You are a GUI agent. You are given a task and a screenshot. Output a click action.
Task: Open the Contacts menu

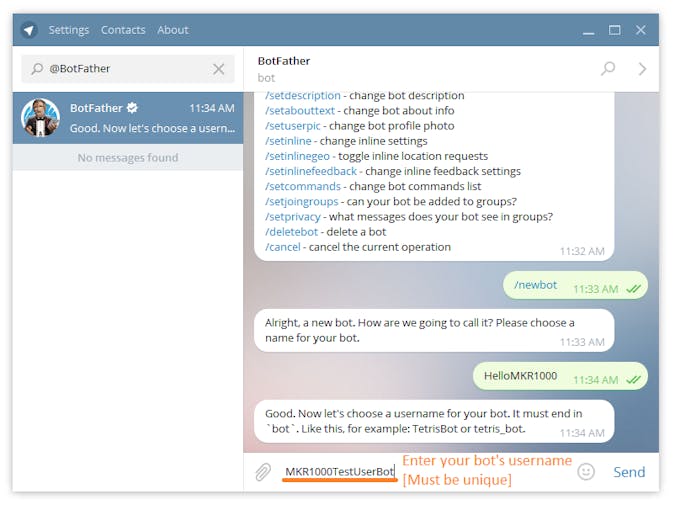123,30
